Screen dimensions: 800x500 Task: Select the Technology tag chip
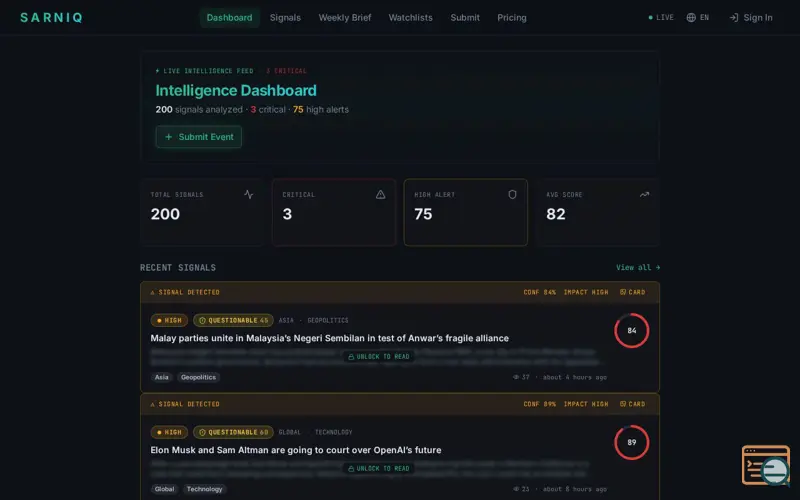[x=204, y=489]
